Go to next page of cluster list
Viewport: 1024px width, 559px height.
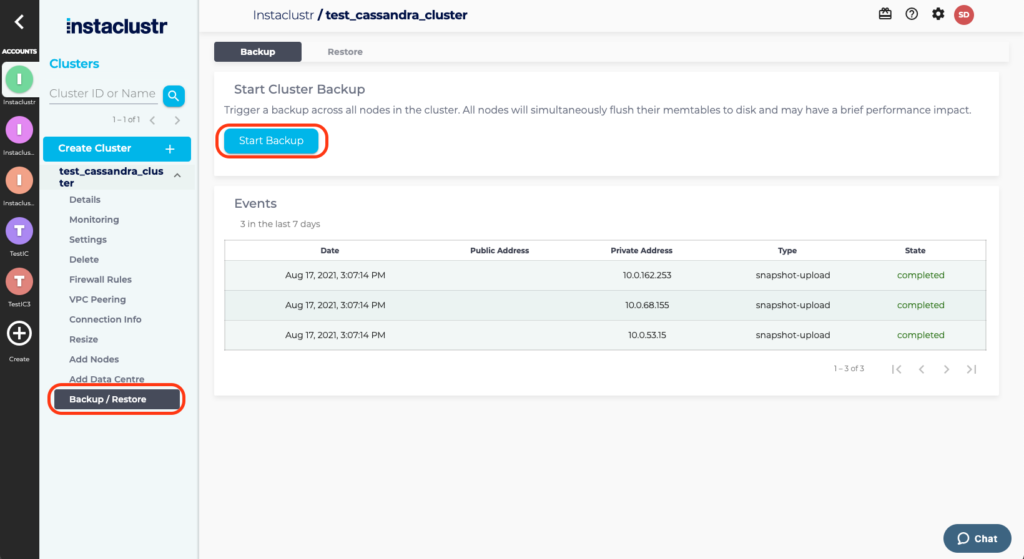tap(177, 120)
